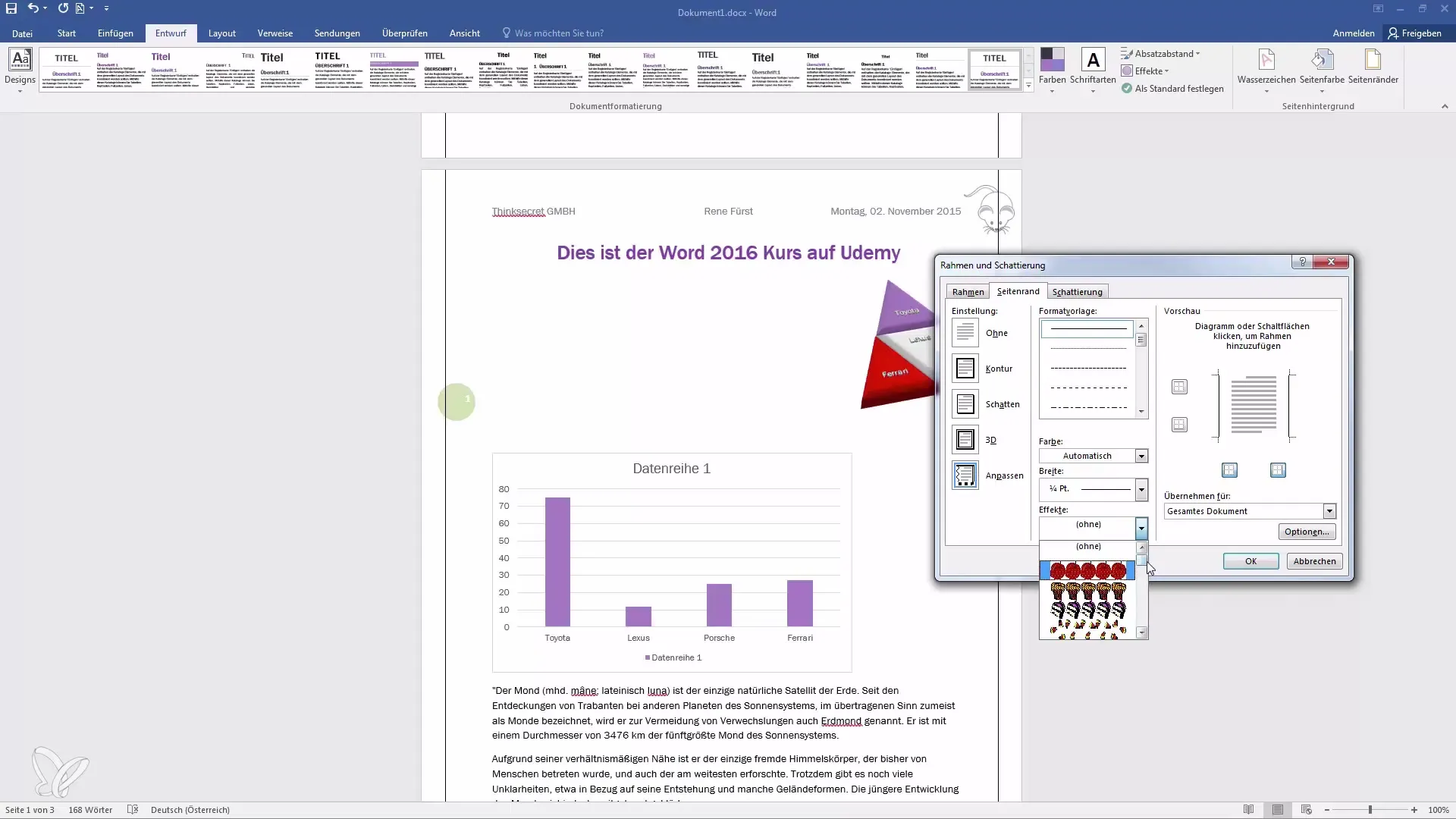Toggle the left border button in preview

(x=1229, y=470)
